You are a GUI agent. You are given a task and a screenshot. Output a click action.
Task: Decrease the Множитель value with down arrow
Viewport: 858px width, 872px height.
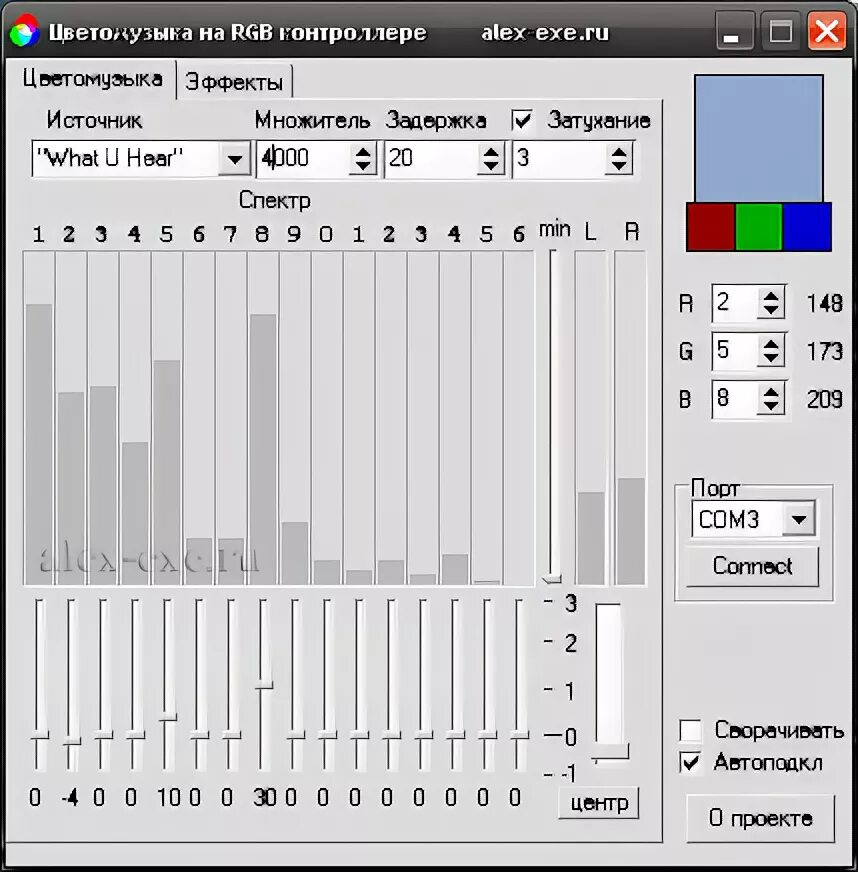pyautogui.click(x=363, y=167)
